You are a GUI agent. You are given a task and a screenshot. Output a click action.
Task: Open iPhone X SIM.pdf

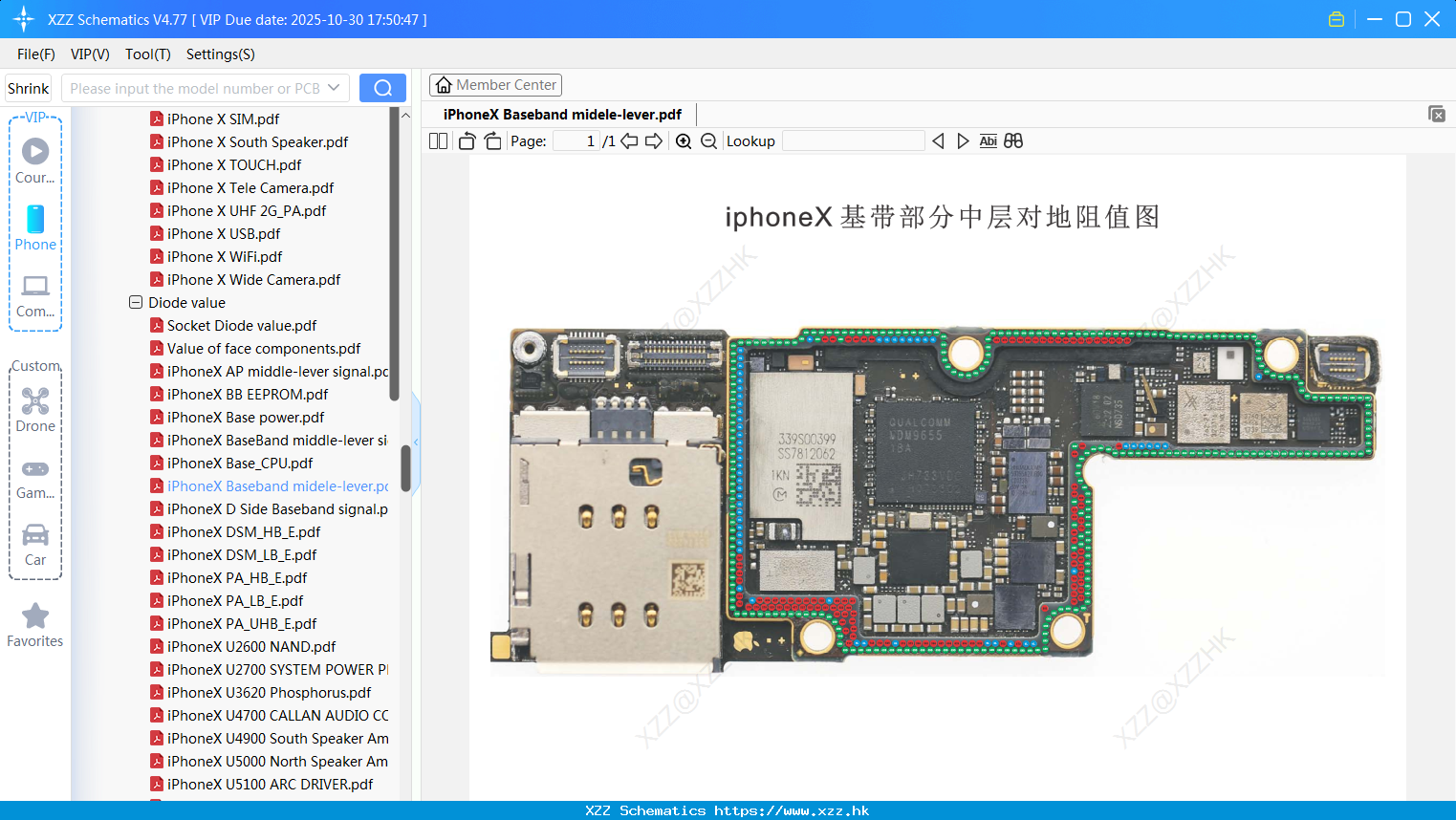tap(223, 119)
